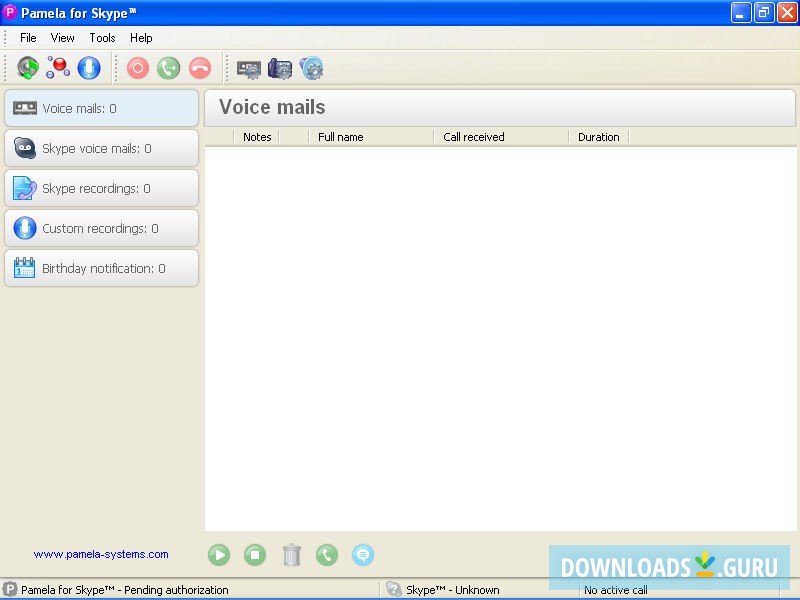Close the Pamela for Skype window
Viewport: 800px width, 600px height.
point(787,13)
